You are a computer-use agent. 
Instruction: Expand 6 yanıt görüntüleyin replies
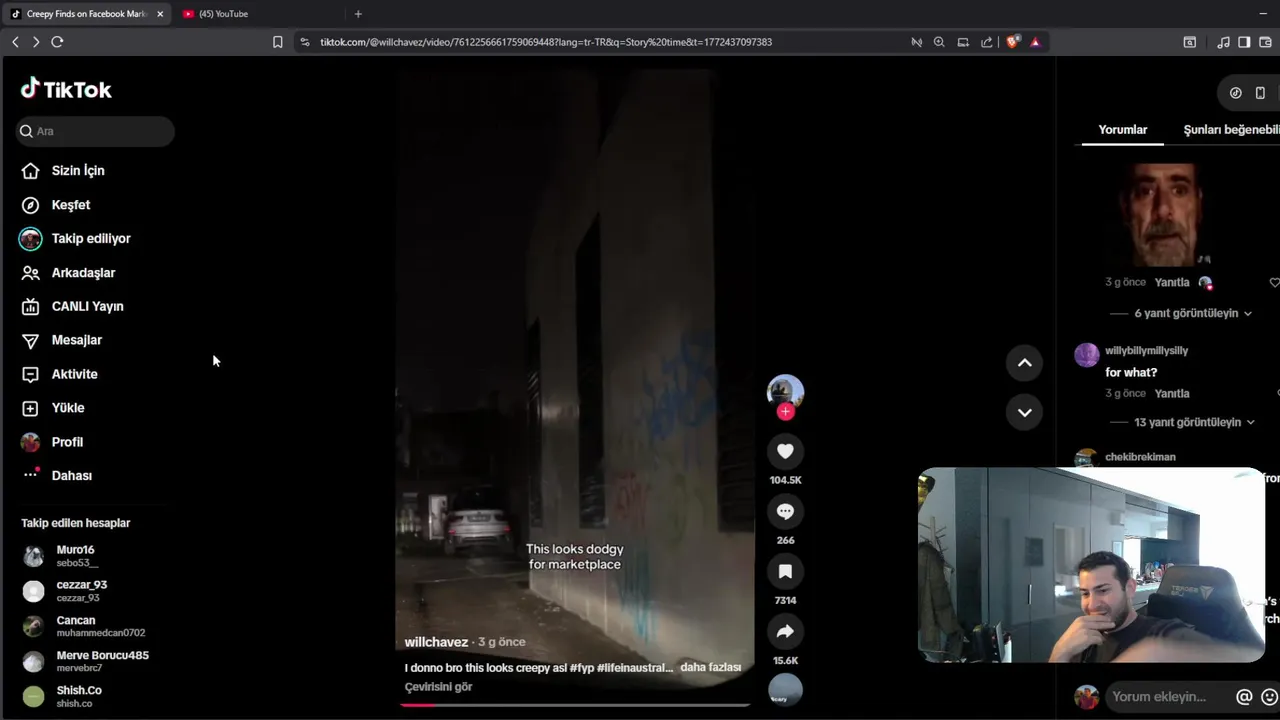click(1193, 313)
